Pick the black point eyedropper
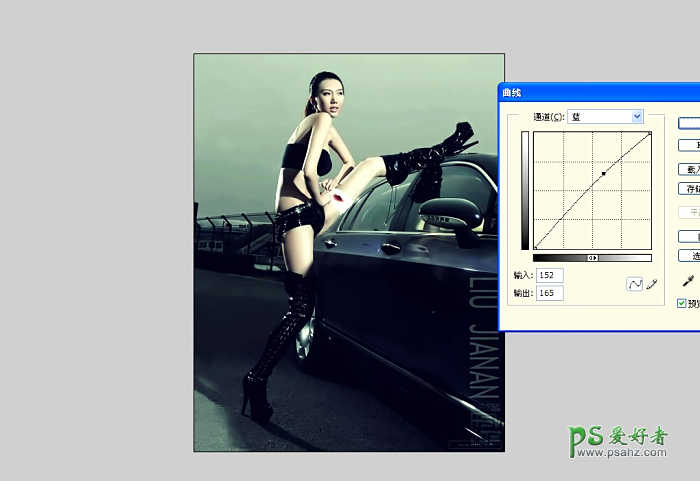700x481 pixels. [x=689, y=283]
